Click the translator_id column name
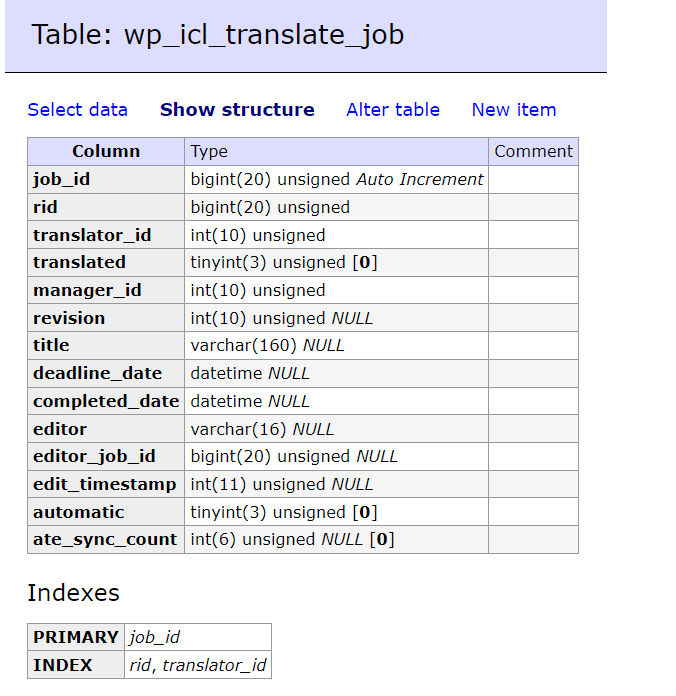The image size is (676, 696). coord(92,235)
